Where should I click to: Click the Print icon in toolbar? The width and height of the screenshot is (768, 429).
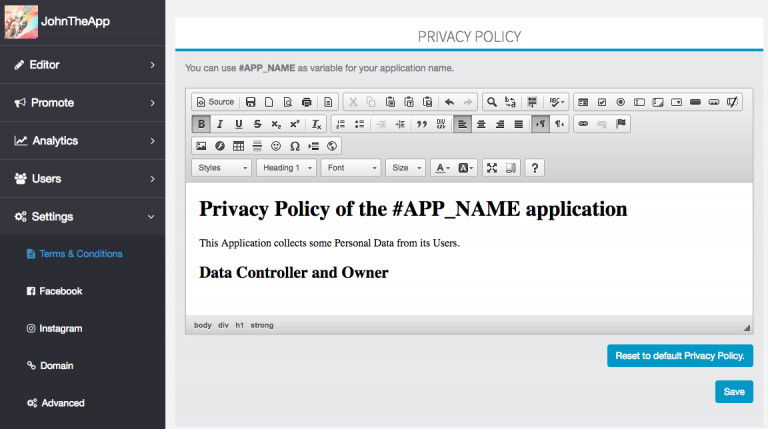[306, 101]
